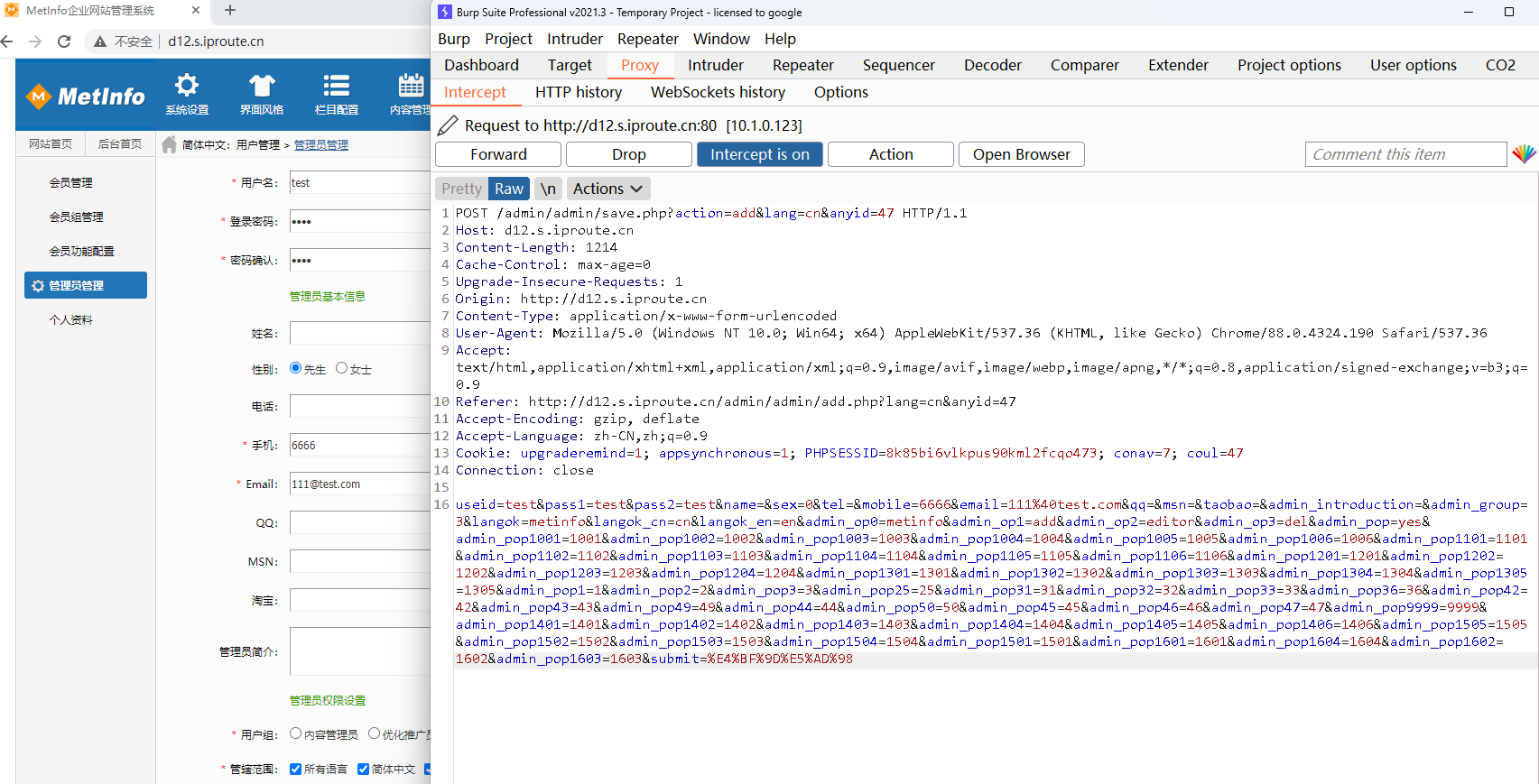Open the column configuration list icon
Image resolution: width=1539 pixels, height=784 pixels.
[x=337, y=86]
